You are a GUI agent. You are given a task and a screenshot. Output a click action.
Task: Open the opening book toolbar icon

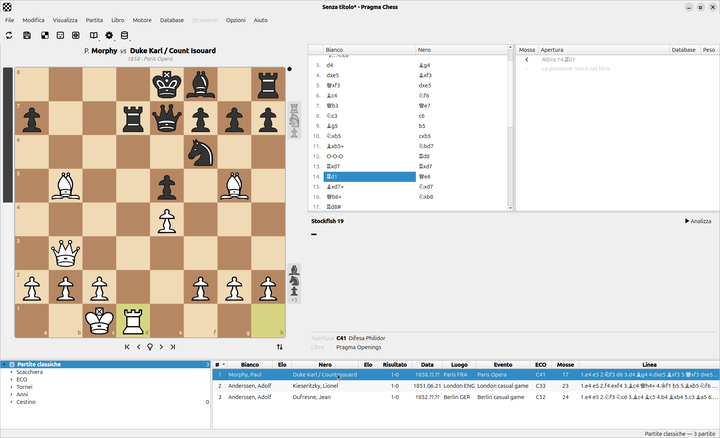(x=94, y=35)
